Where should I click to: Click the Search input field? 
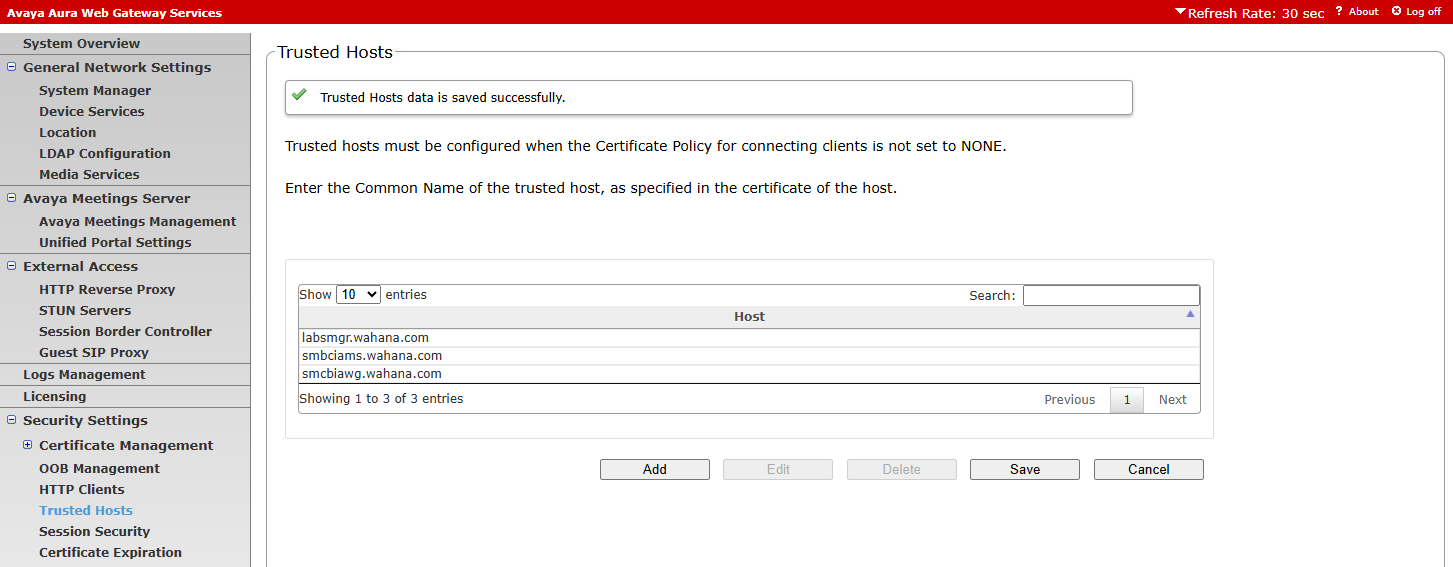coord(1110,296)
